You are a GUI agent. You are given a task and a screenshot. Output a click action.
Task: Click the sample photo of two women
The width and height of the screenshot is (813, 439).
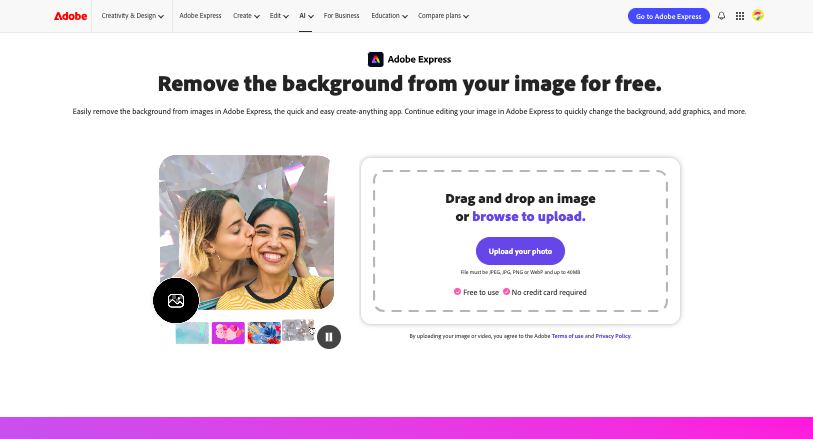point(247,232)
